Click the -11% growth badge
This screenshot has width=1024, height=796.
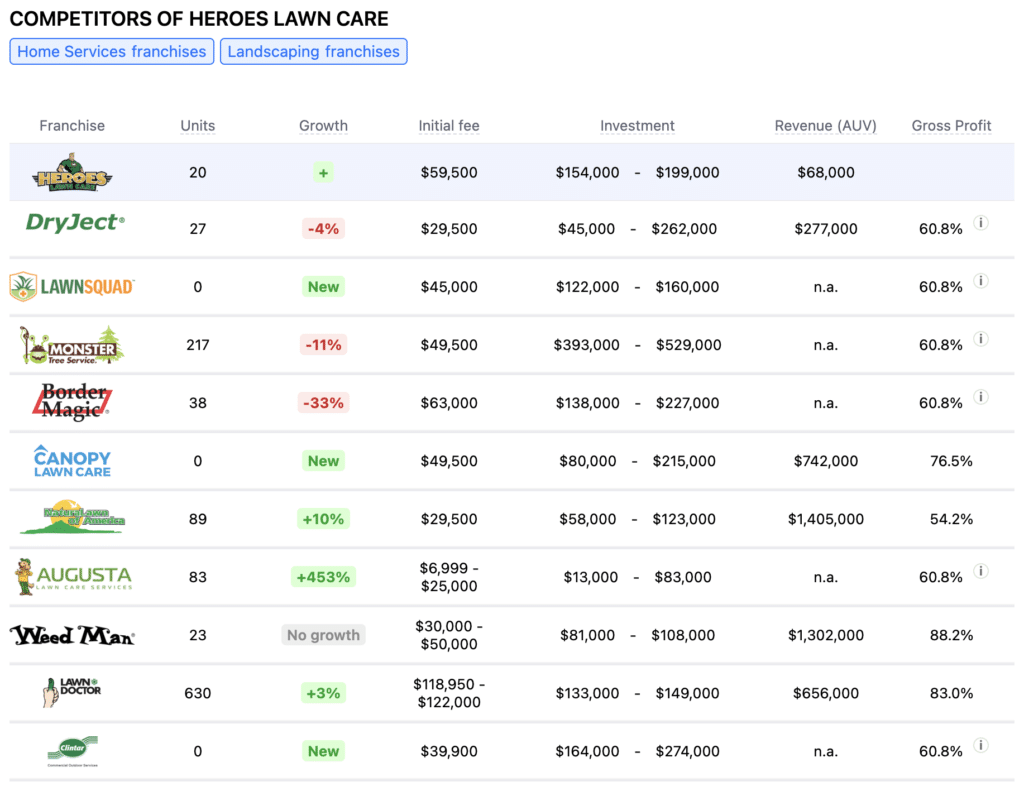point(323,345)
